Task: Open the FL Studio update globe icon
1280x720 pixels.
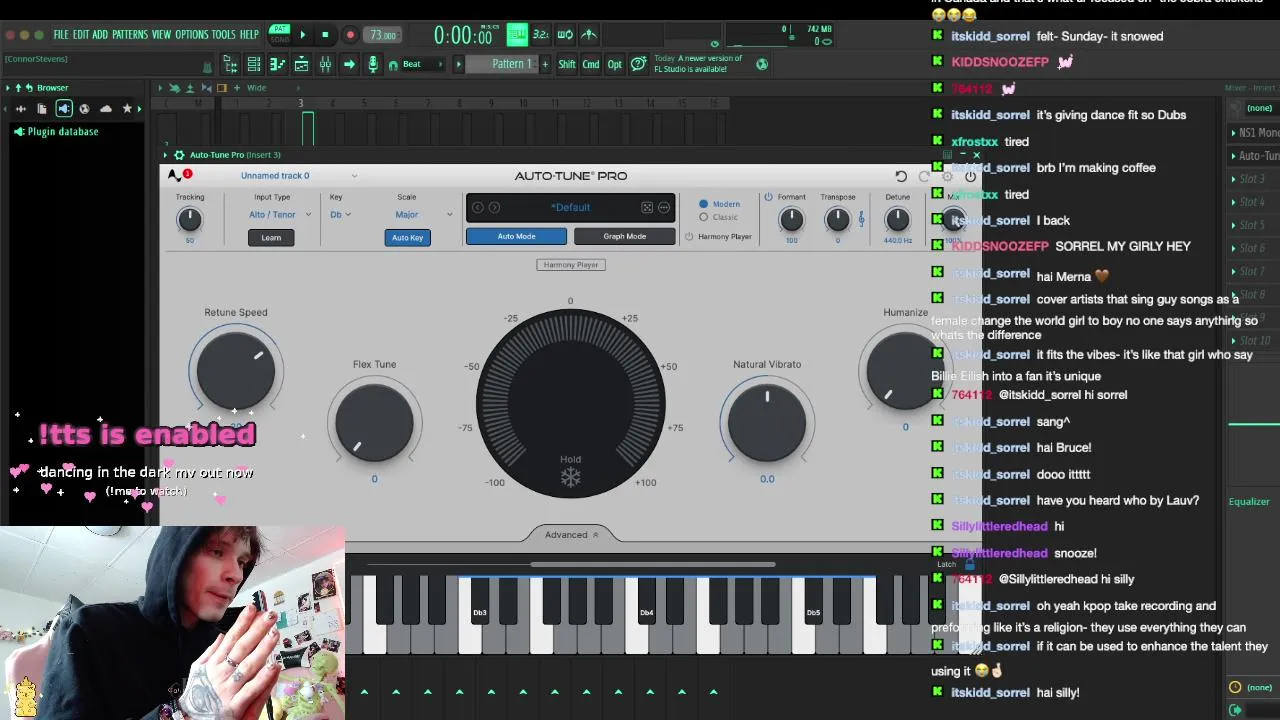Action: [x=762, y=64]
